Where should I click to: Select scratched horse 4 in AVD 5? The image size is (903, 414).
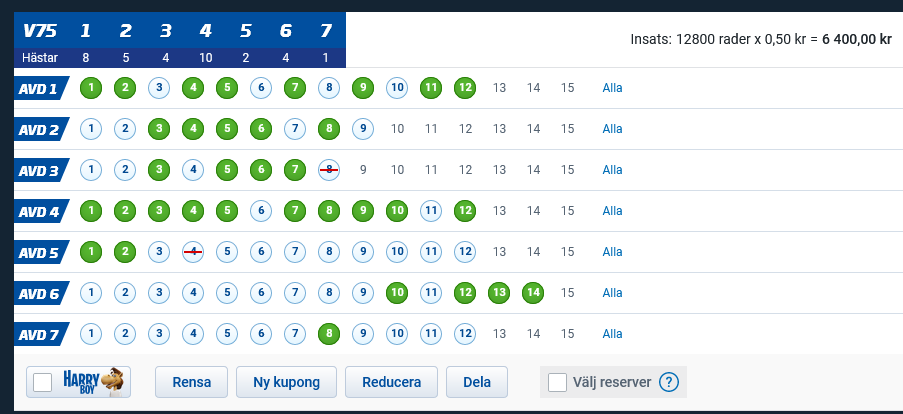tap(193, 252)
